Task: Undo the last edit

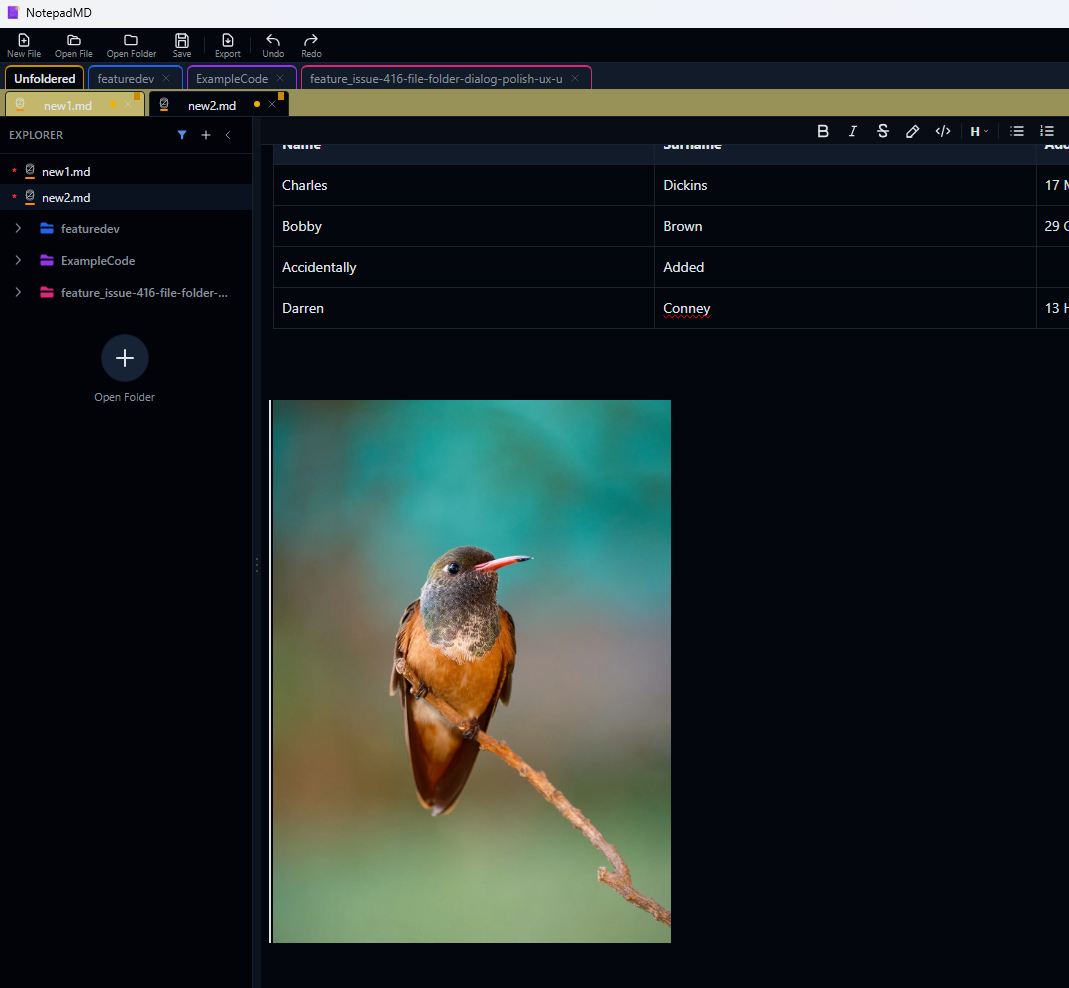Action: (273, 45)
